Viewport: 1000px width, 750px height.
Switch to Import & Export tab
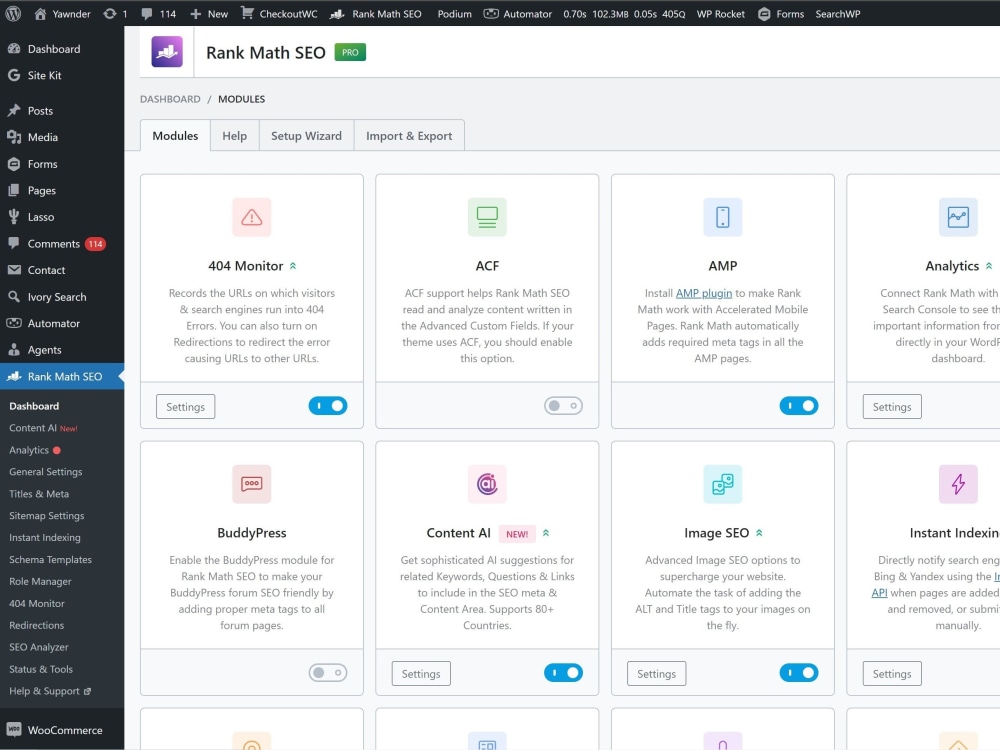click(x=409, y=135)
